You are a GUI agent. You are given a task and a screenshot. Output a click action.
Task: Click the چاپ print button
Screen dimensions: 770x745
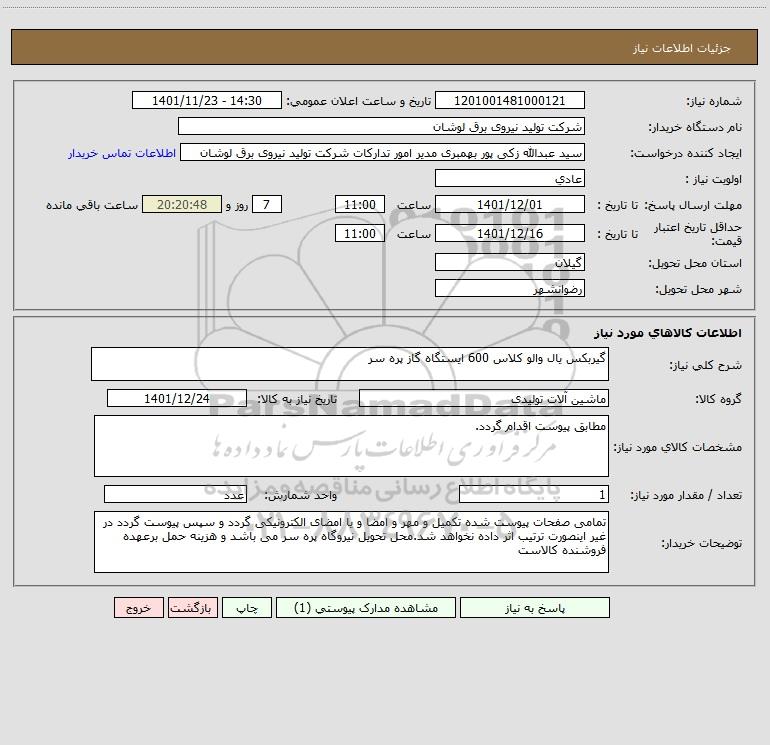247,607
